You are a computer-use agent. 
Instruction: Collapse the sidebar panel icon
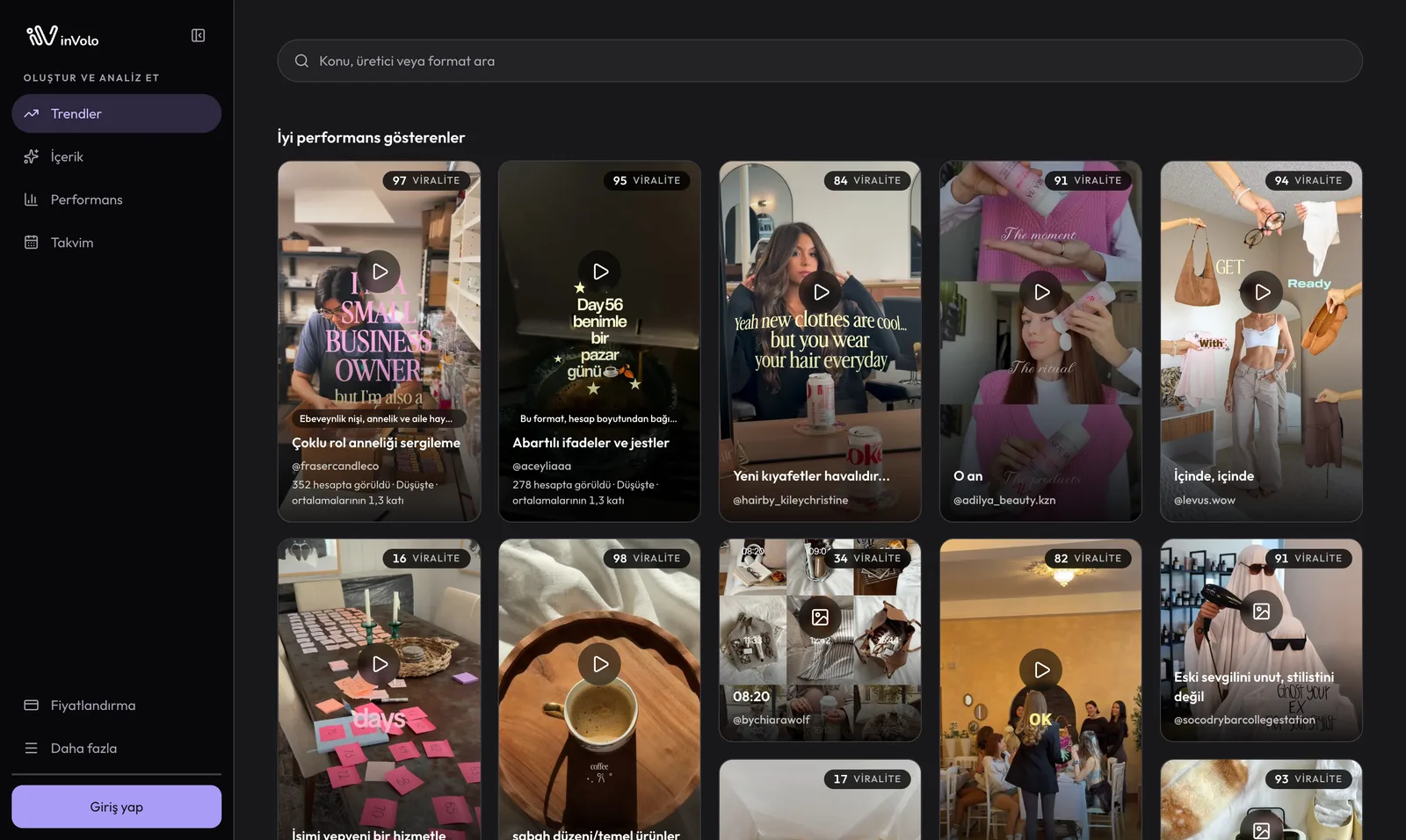[x=199, y=35]
